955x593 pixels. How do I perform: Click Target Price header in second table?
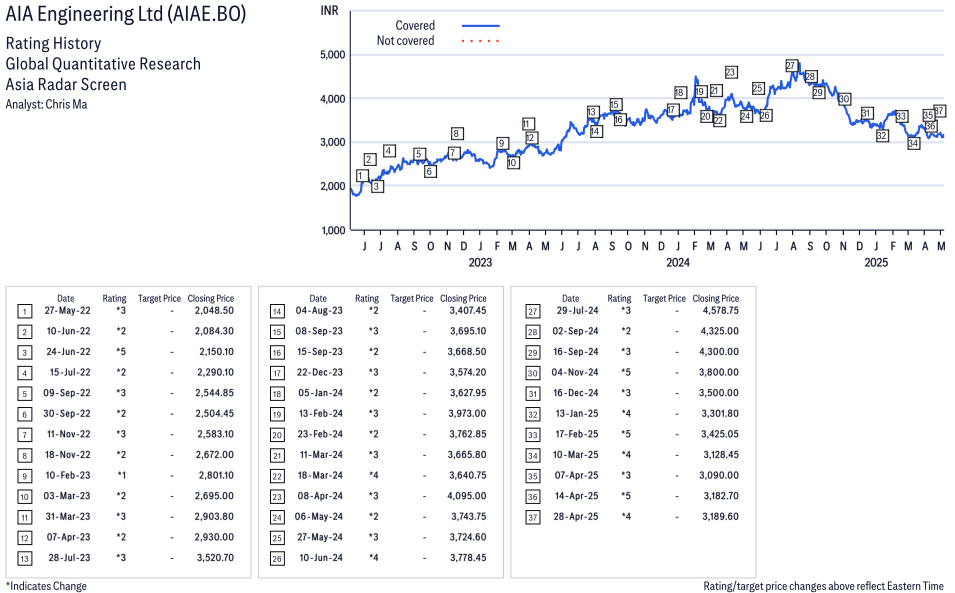[x=412, y=298]
